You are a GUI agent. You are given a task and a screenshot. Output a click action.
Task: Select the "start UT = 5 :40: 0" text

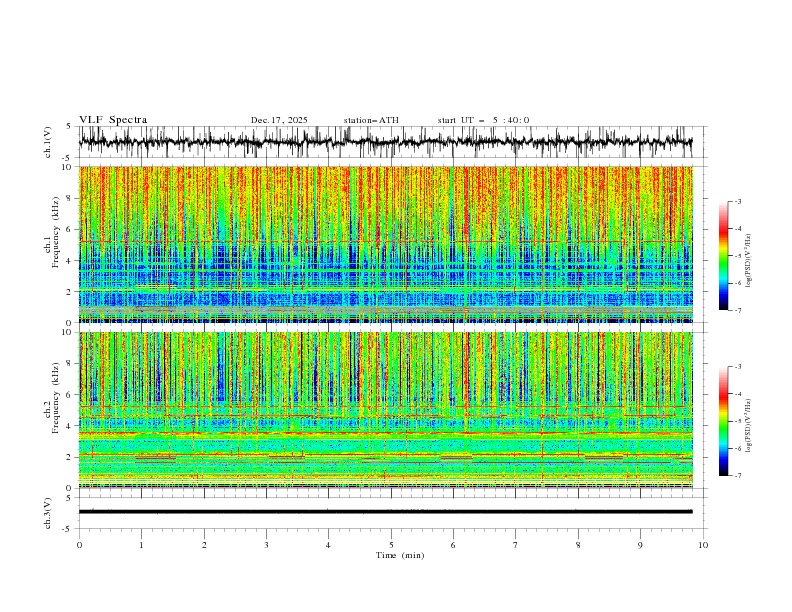coord(483,120)
